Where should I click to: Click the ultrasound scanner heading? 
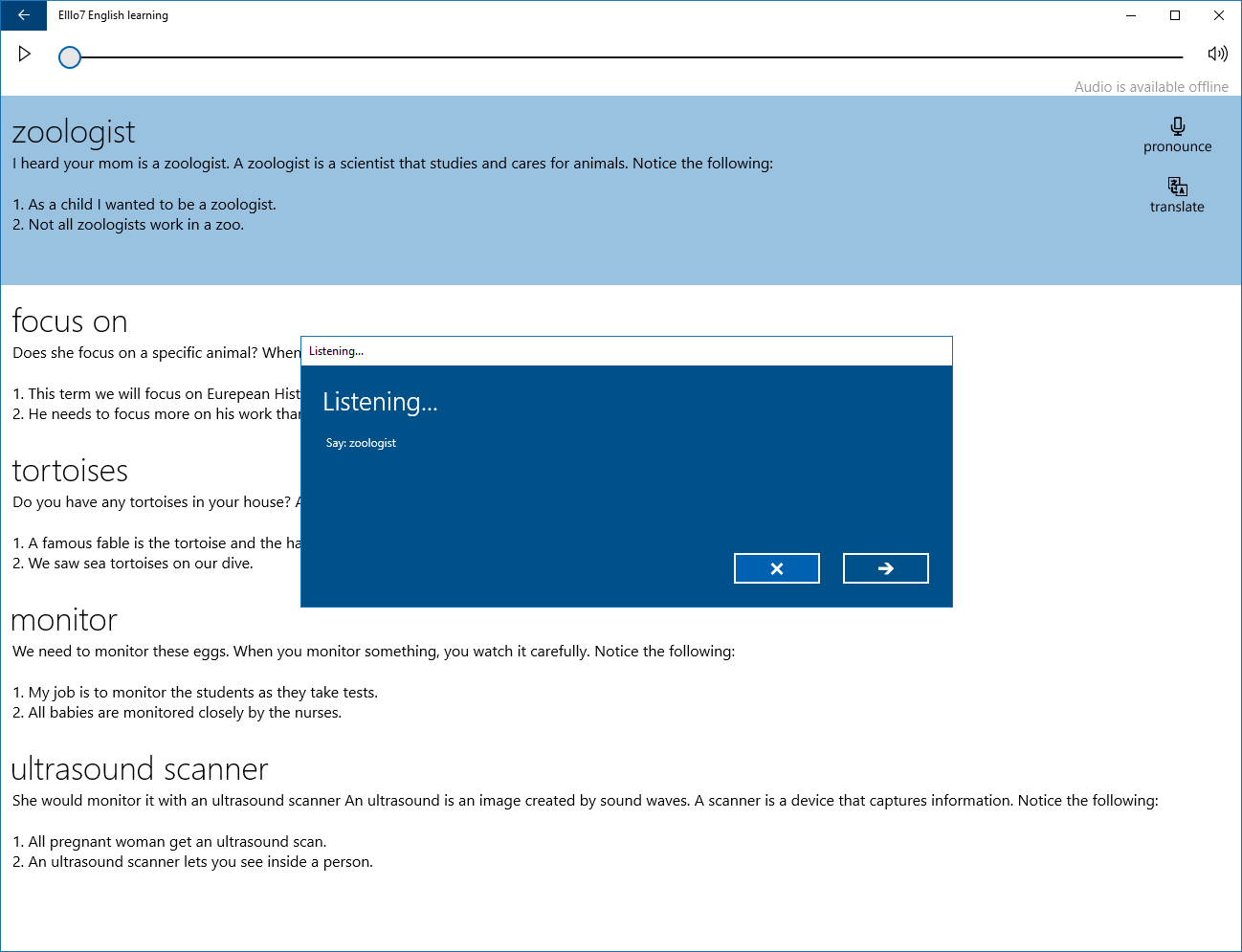coord(140,769)
